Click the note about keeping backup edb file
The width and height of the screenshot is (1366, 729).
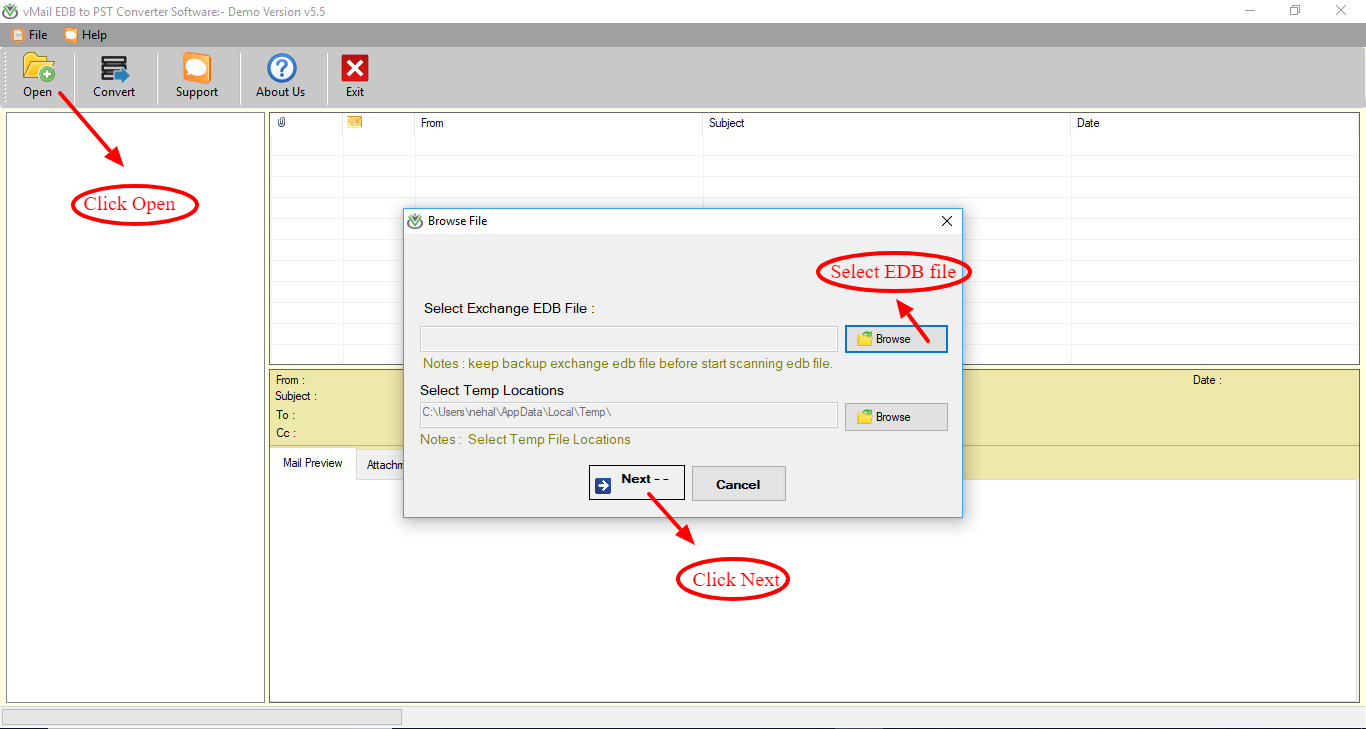628,364
